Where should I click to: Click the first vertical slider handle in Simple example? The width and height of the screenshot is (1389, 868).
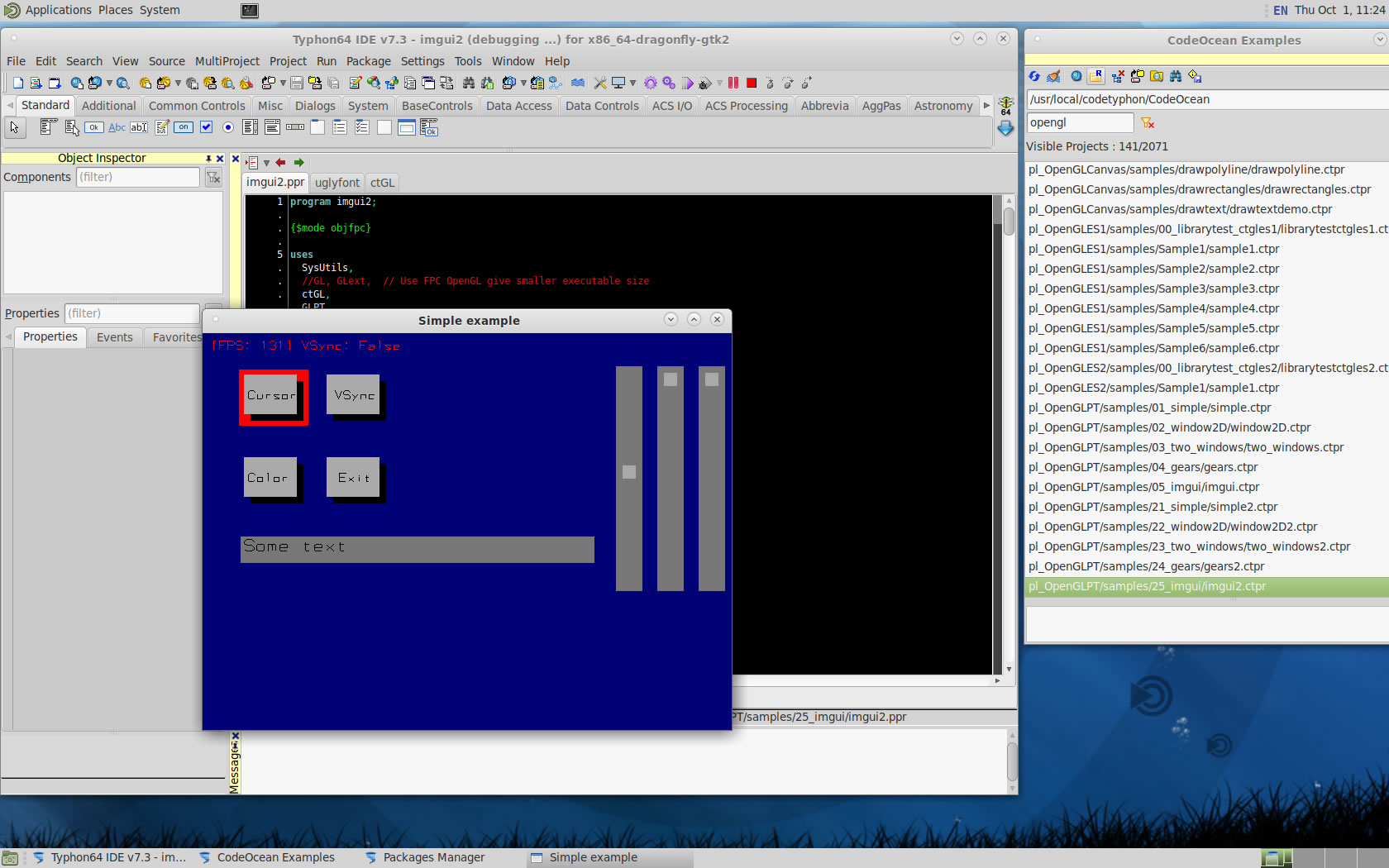point(629,472)
